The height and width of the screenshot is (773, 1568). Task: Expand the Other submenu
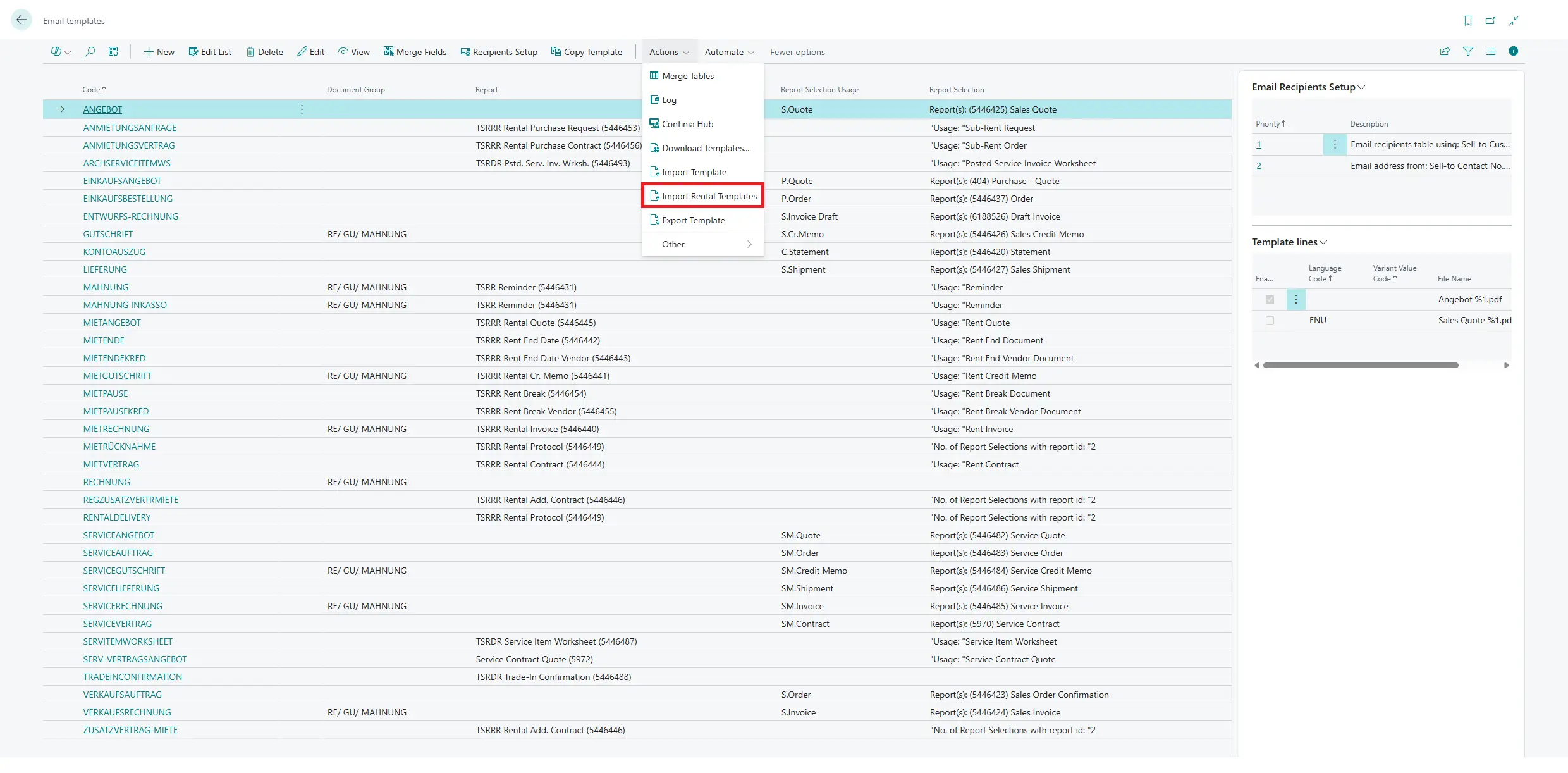tap(703, 244)
